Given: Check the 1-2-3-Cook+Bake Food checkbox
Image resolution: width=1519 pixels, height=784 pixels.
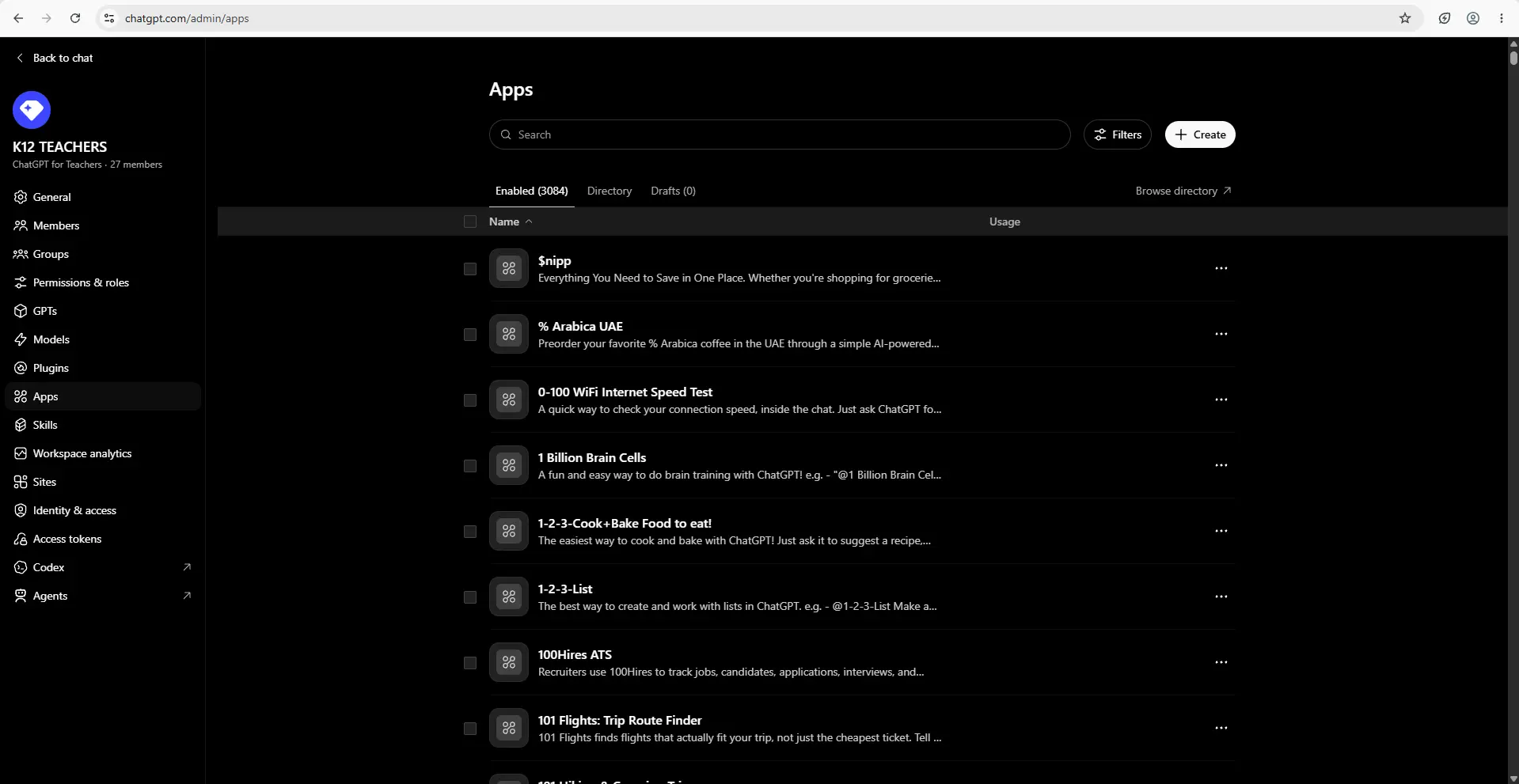Looking at the screenshot, I should [x=470, y=532].
